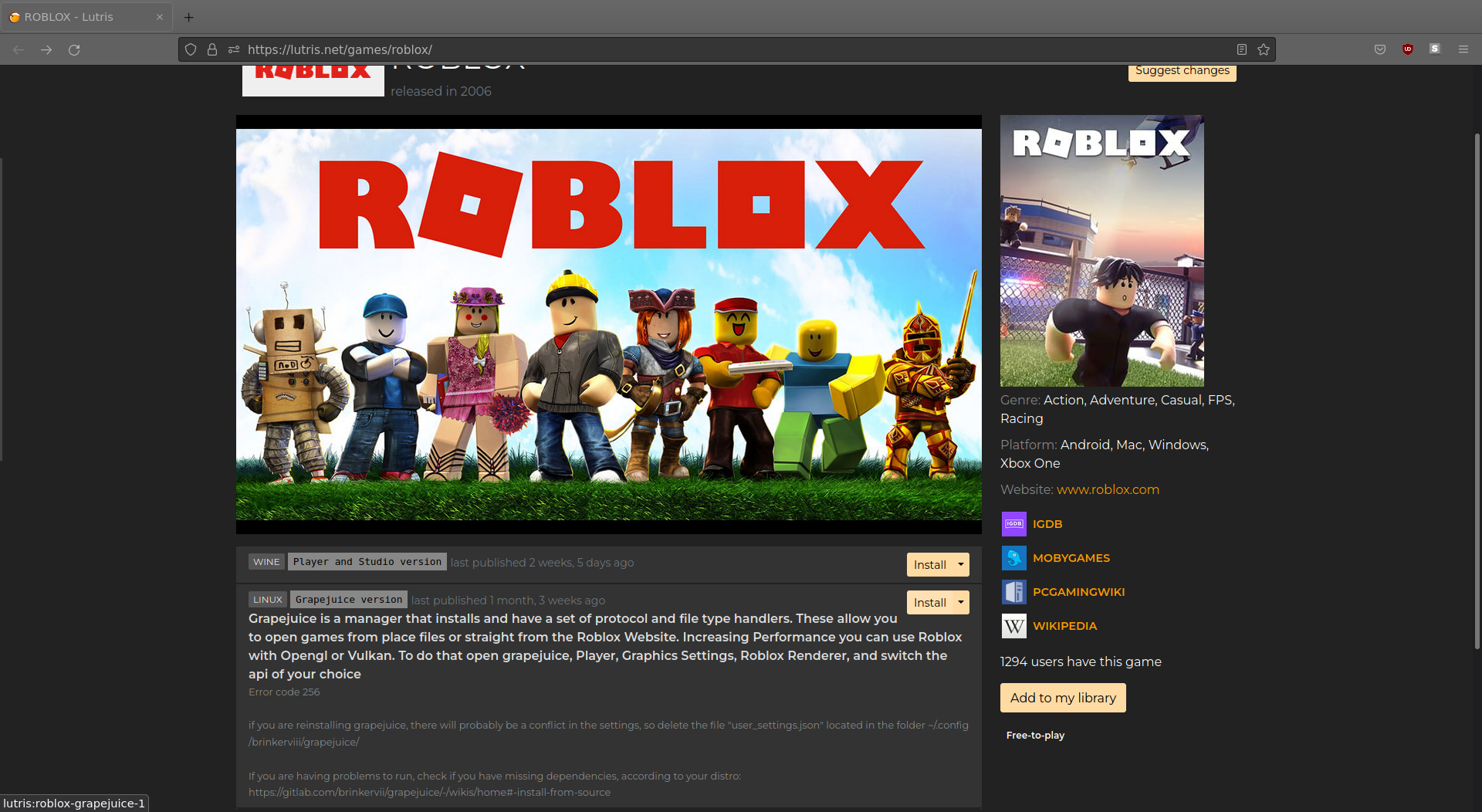Screen dimensions: 1482x812
Task: Select the ROBLOX - Lutris browser tab
Action: 86,17
